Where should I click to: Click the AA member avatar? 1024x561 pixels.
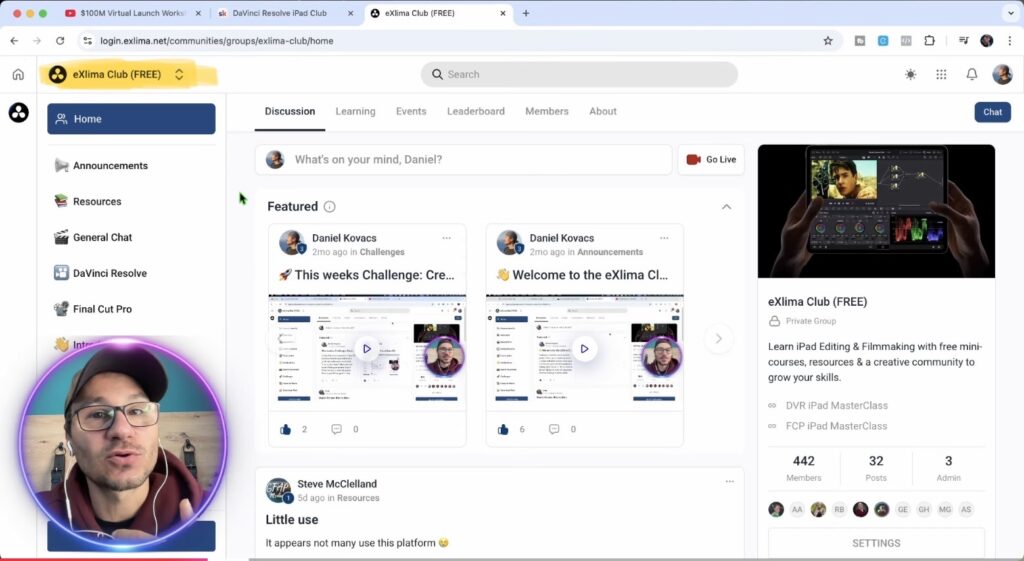point(797,509)
